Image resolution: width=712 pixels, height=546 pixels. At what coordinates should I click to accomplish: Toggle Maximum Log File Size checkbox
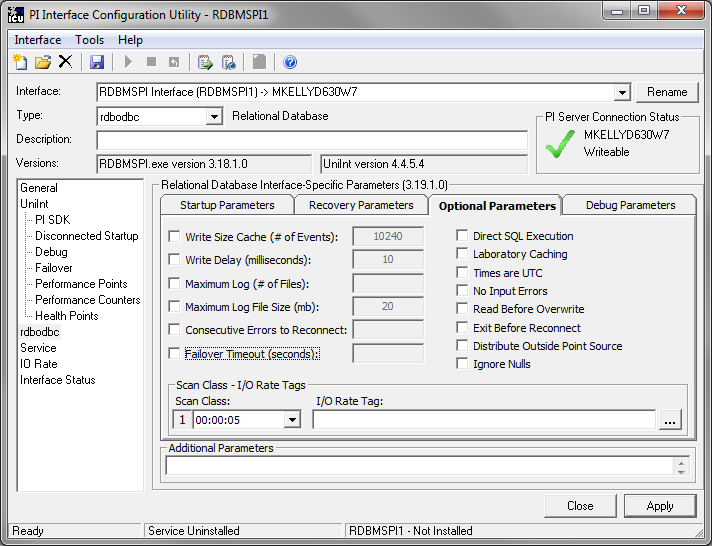coord(174,307)
